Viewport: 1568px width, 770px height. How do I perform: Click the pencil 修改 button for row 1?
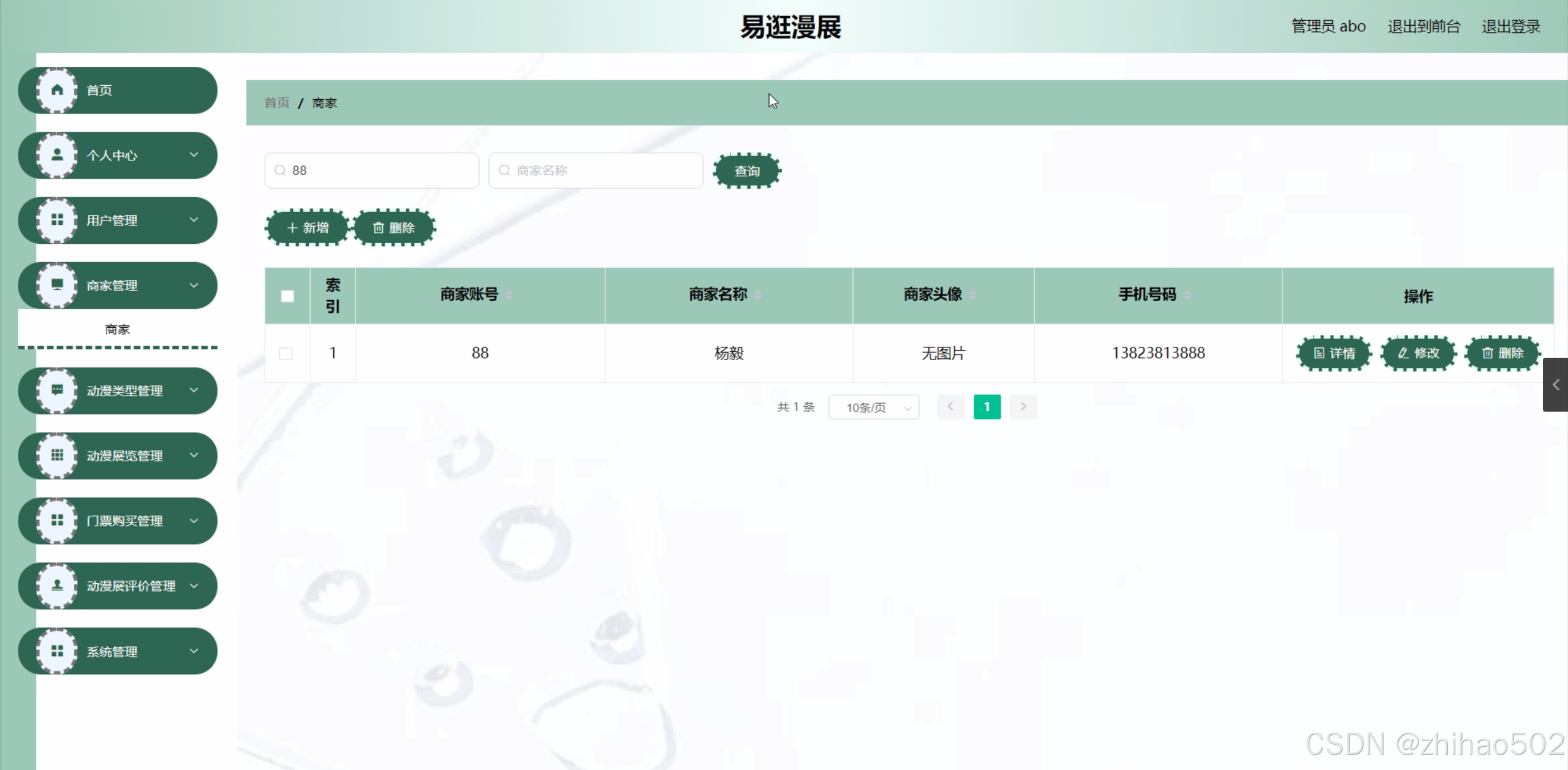pos(1418,353)
